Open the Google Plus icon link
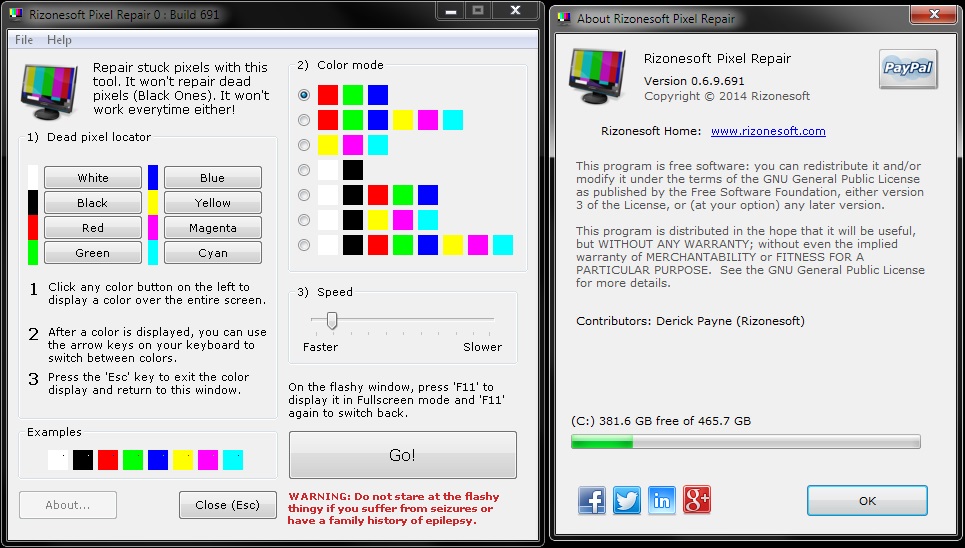 pyautogui.click(x=697, y=500)
